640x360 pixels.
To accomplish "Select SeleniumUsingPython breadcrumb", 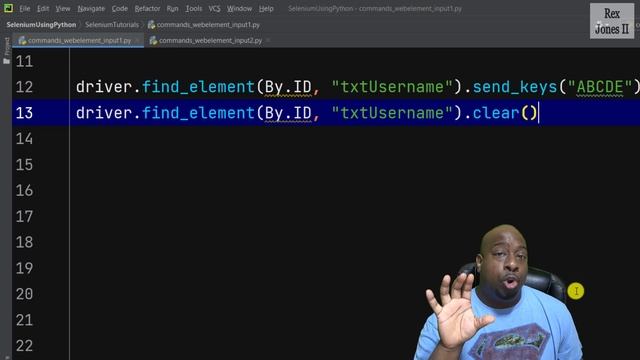I will (41, 25).
